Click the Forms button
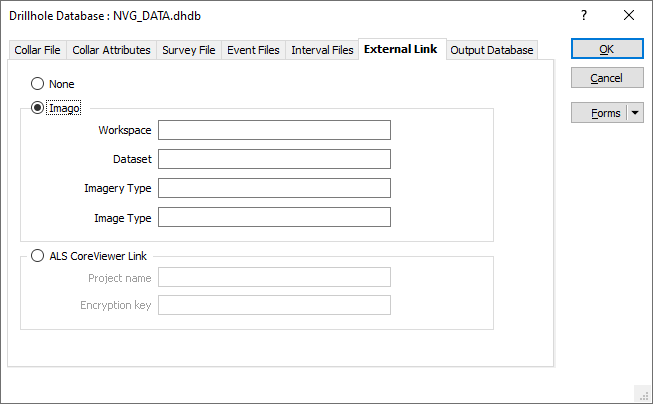The width and height of the screenshot is (654, 405). click(x=599, y=113)
